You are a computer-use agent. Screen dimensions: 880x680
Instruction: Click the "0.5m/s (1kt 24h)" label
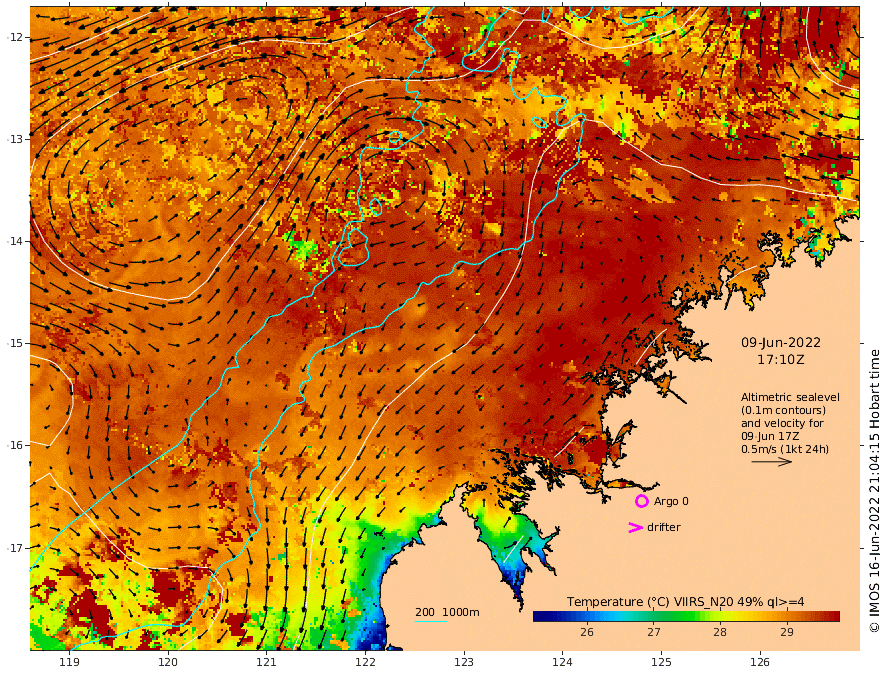(x=785, y=449)
